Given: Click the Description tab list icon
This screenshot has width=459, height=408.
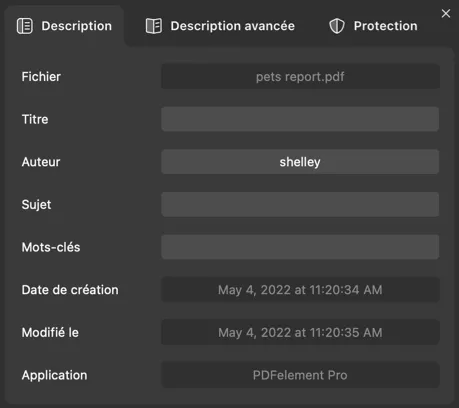Looking at the screenshot, I should (25, 26).
